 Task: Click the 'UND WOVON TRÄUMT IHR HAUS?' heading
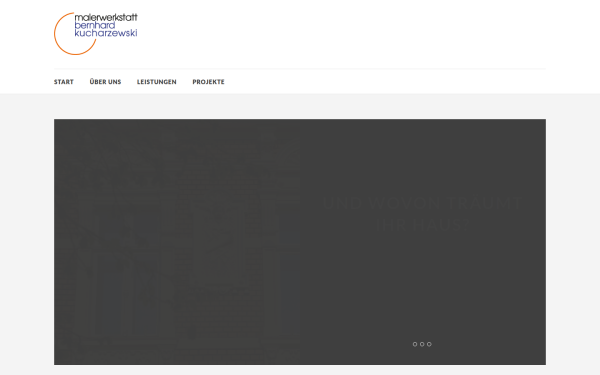(422, 214)
